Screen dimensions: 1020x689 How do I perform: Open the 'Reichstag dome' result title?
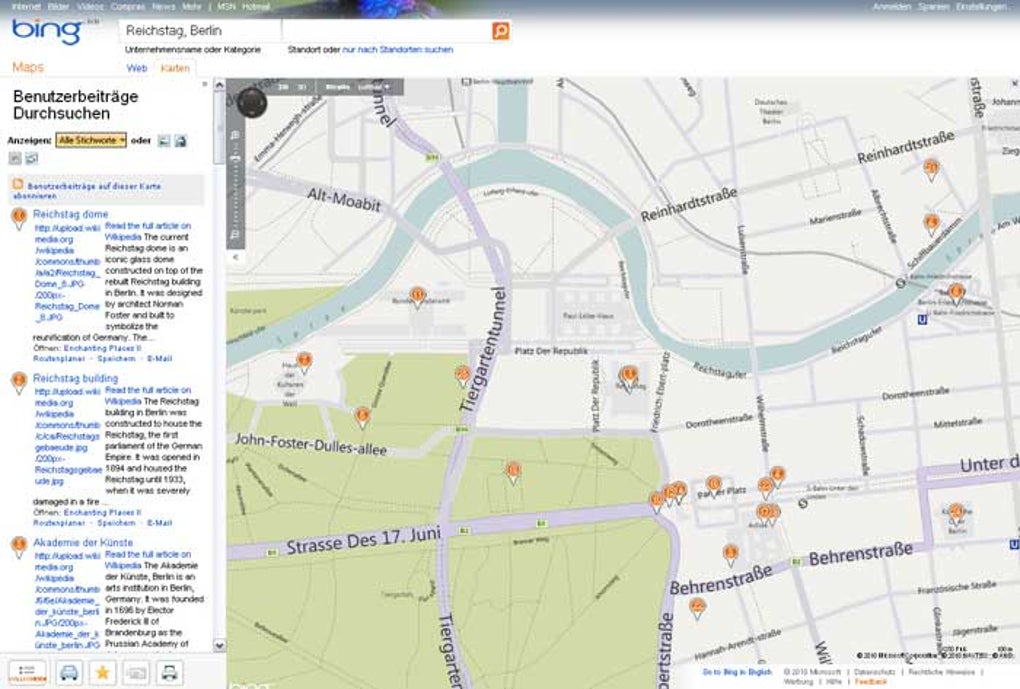pyautogui.click(x=71, y=214)
